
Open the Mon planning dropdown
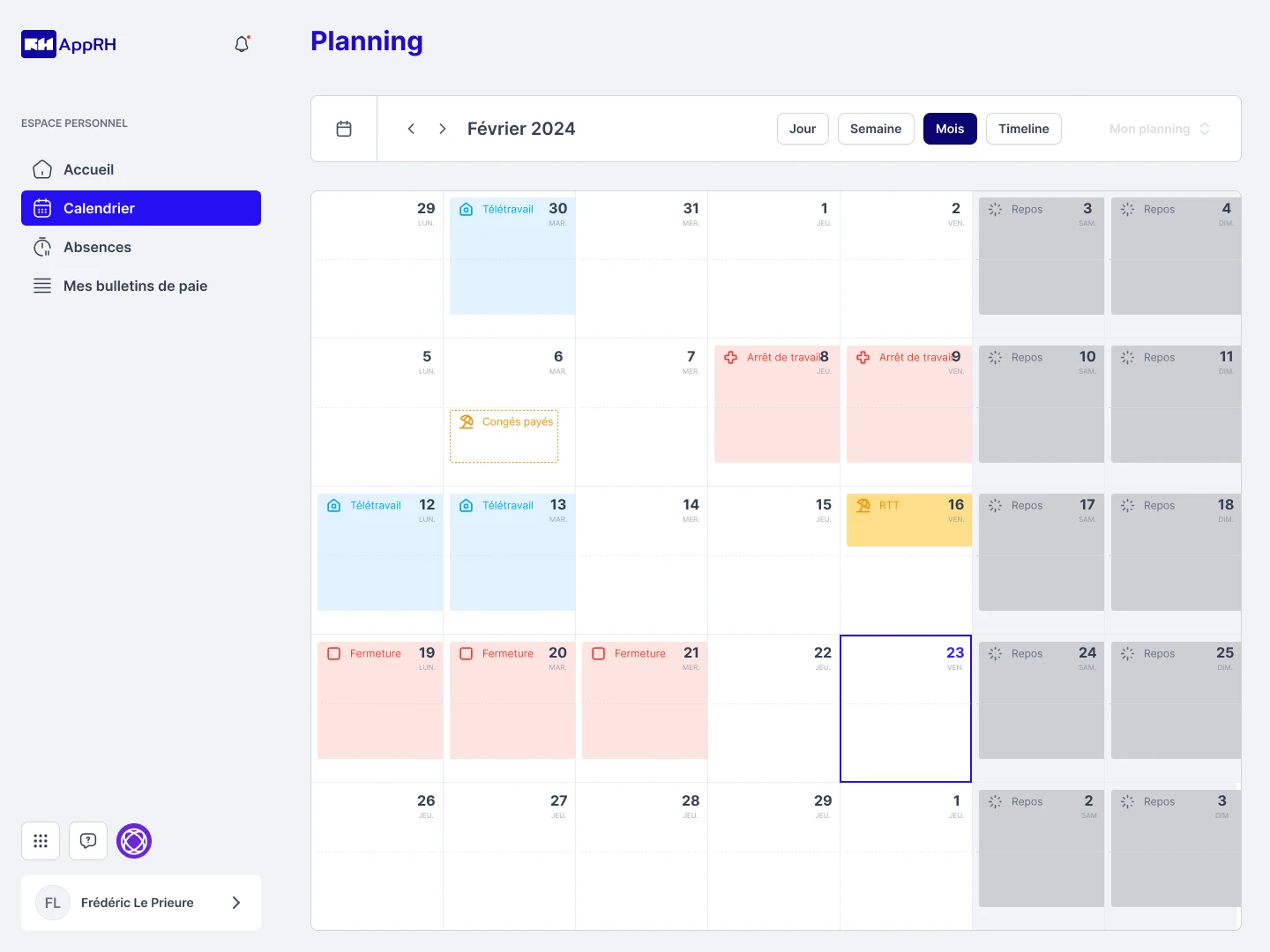coord(1158,129)
